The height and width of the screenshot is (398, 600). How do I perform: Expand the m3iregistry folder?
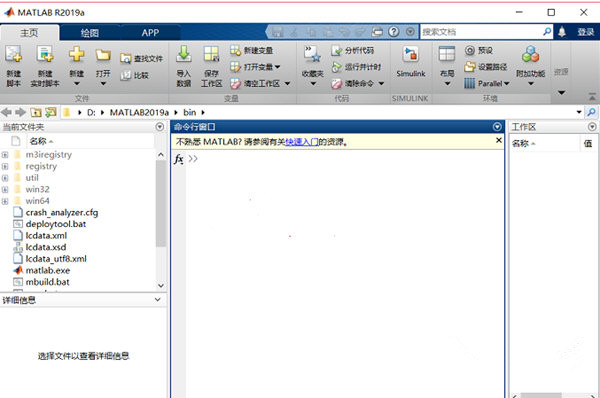5,155
